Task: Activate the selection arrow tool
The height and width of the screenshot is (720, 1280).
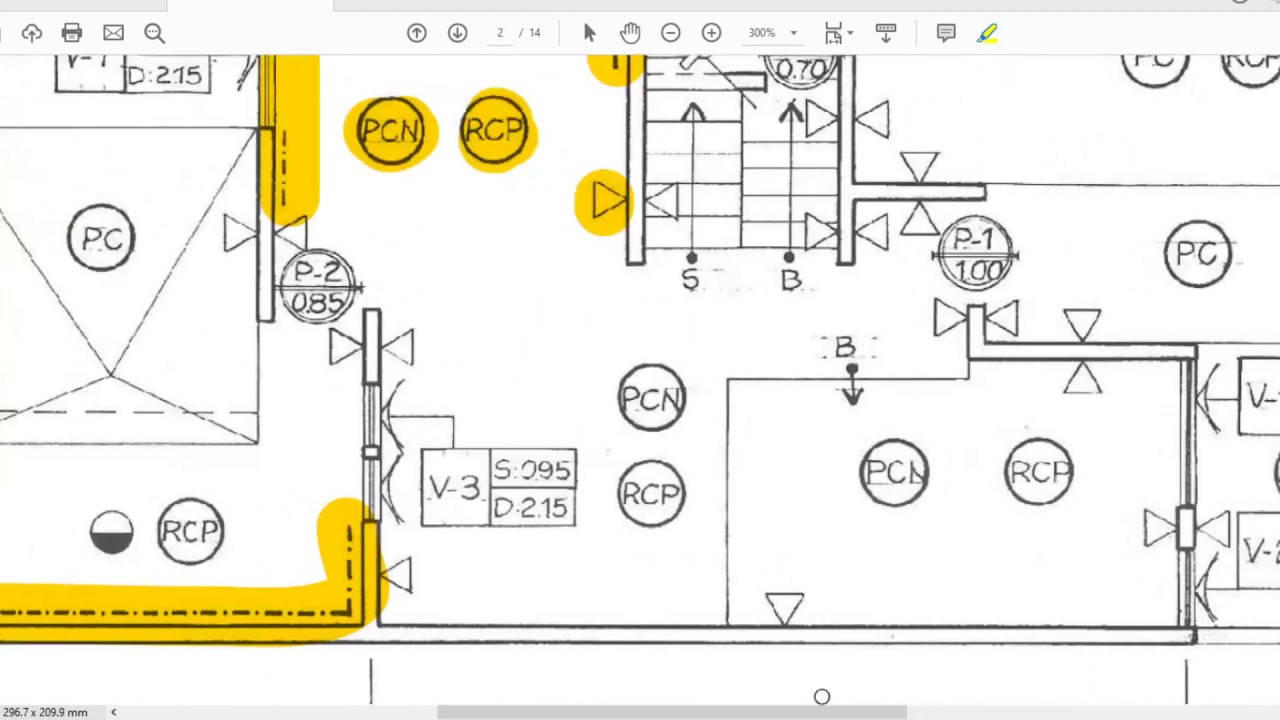Action: (x=589, y=33)
